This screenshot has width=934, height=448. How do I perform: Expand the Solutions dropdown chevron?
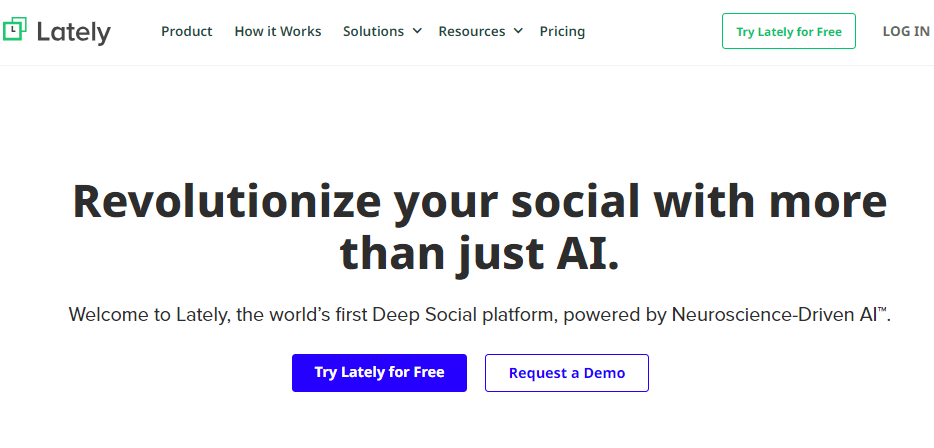[x=417, y=31]
